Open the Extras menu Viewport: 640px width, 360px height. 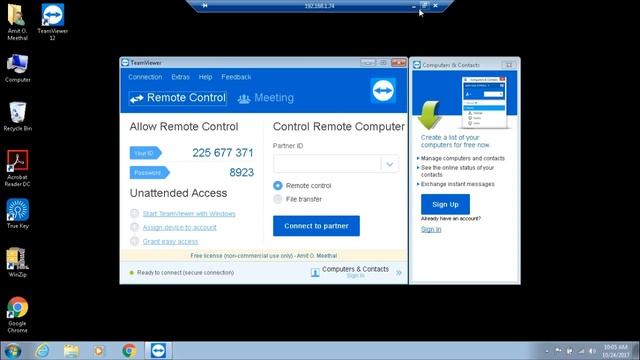point(180,77)
